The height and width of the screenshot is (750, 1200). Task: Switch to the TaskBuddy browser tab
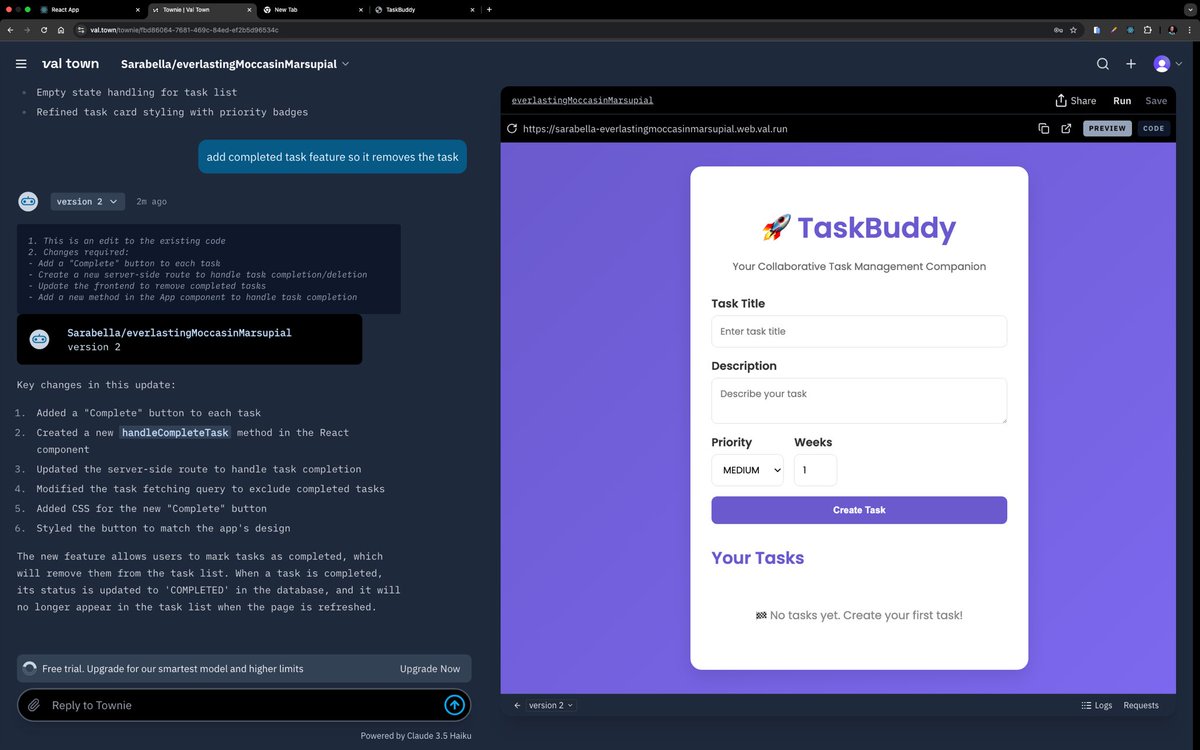pos(424,9)
